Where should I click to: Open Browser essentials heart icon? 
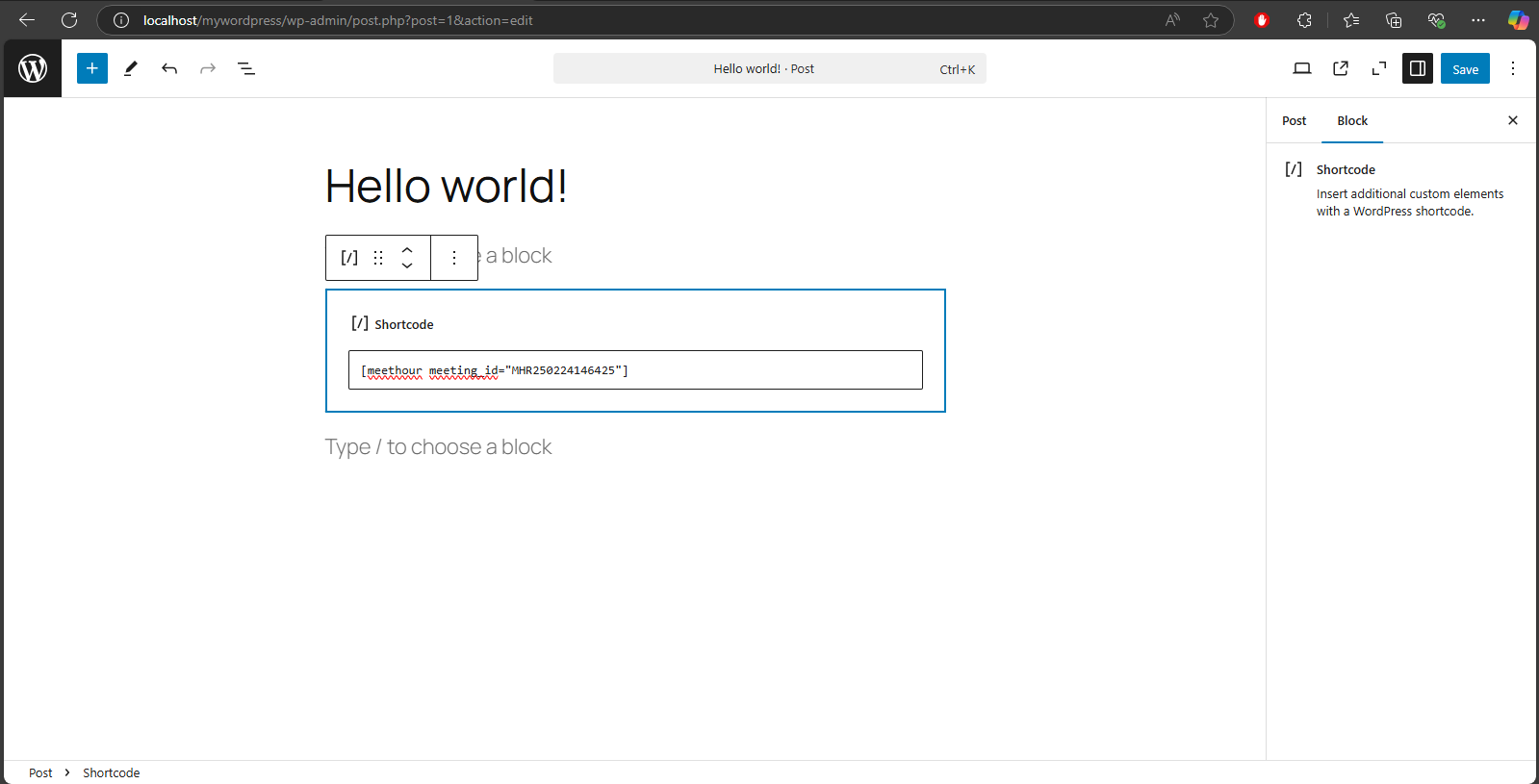tap(1436, 20)
